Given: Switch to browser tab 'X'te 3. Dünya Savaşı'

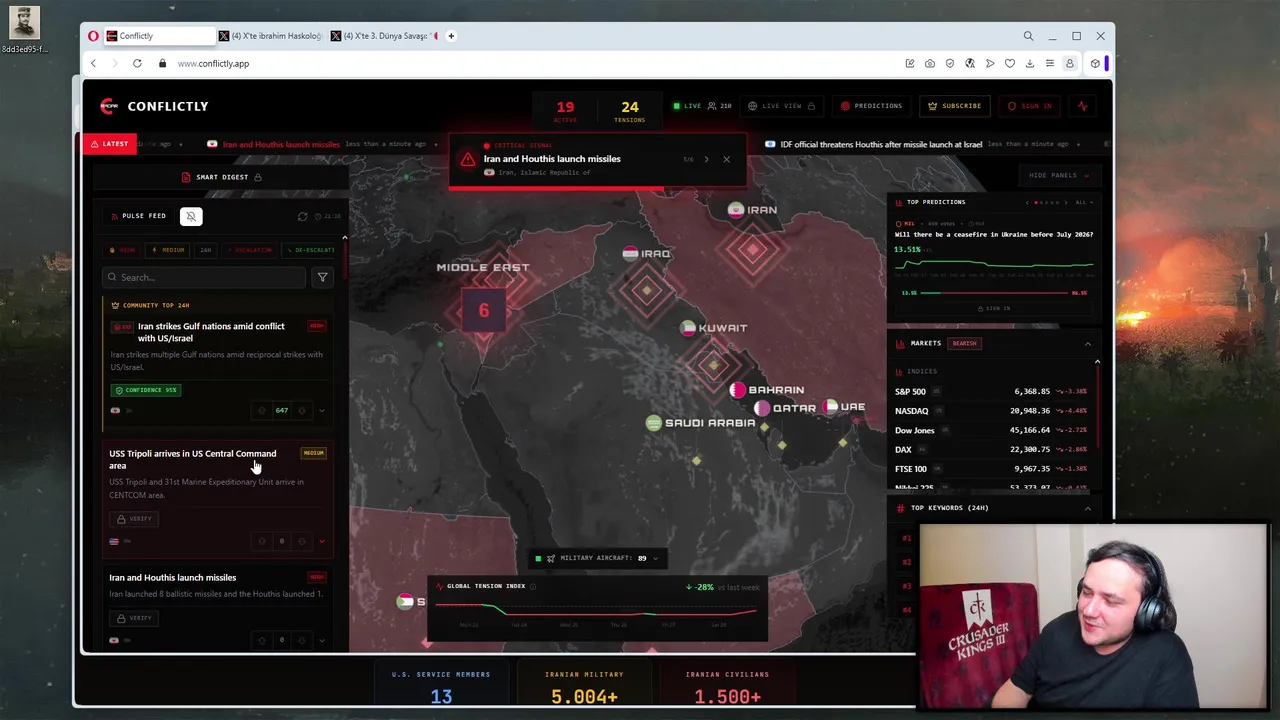Looking at the screenshot, I should coord(384,36).
